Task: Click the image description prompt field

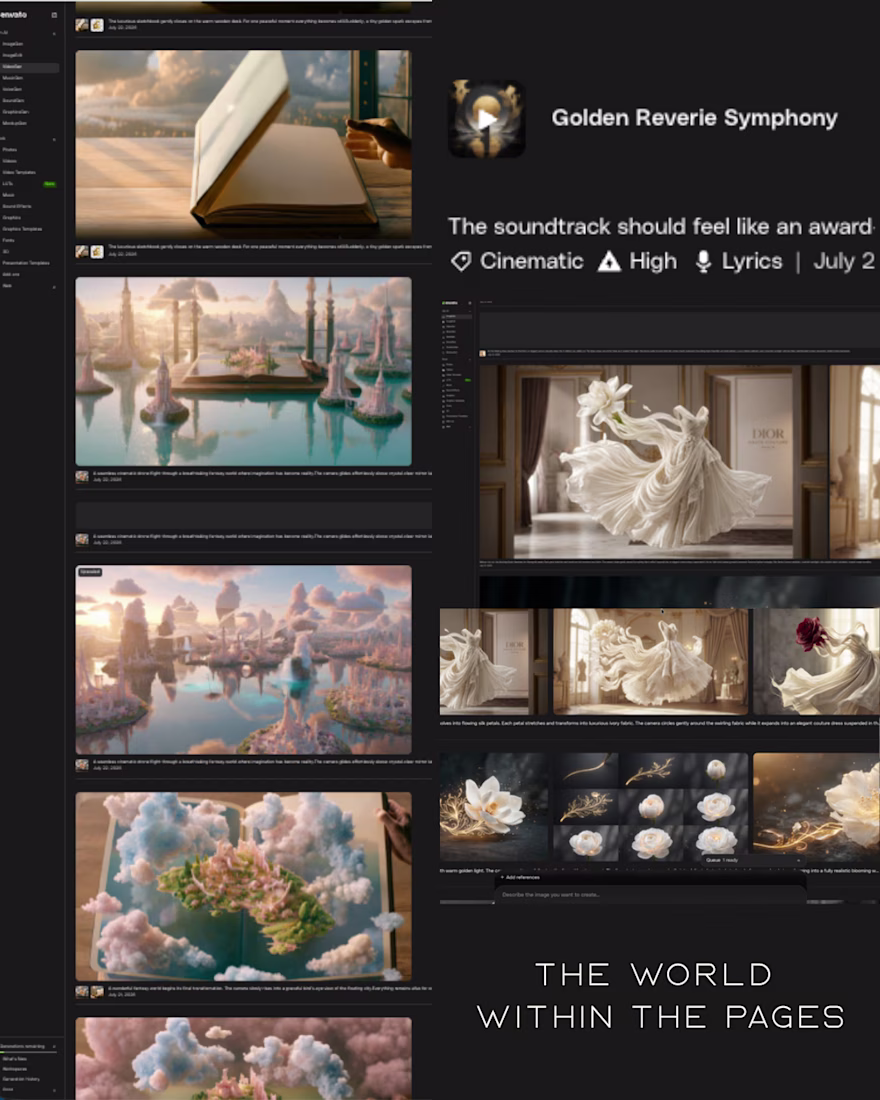Action: [653, 895]
